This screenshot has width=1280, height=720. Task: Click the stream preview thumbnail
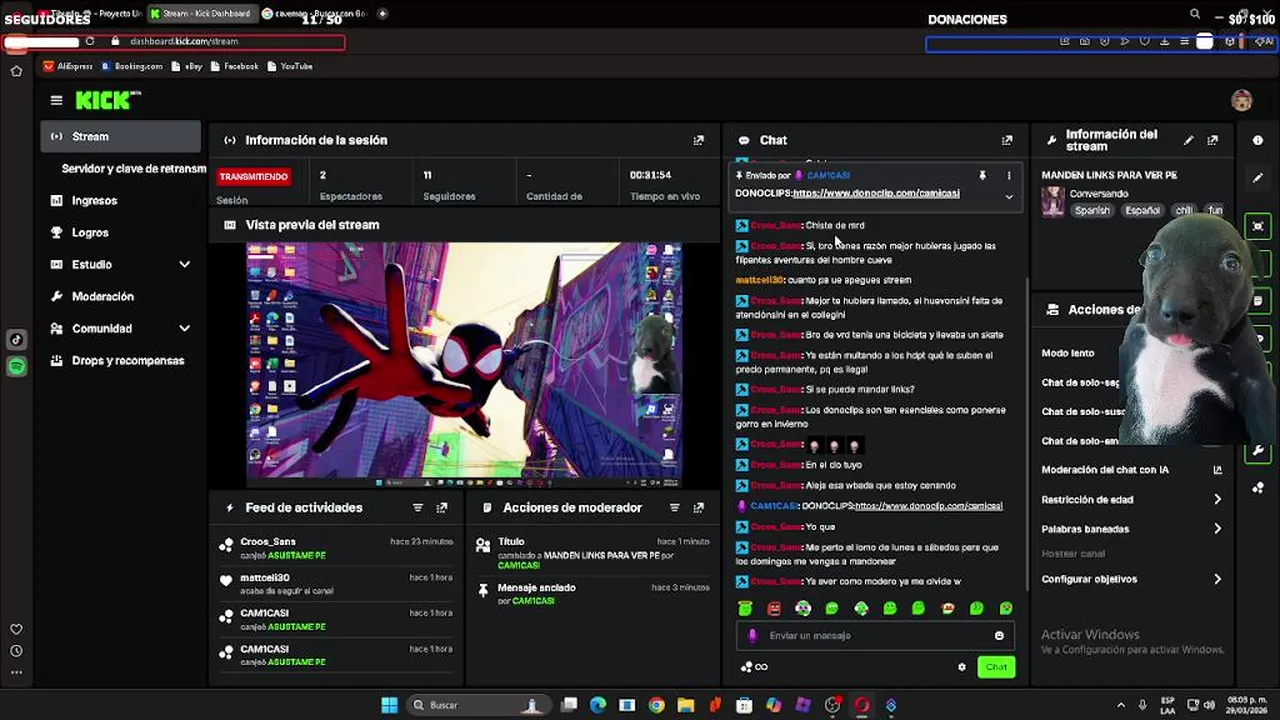(465, 364)
